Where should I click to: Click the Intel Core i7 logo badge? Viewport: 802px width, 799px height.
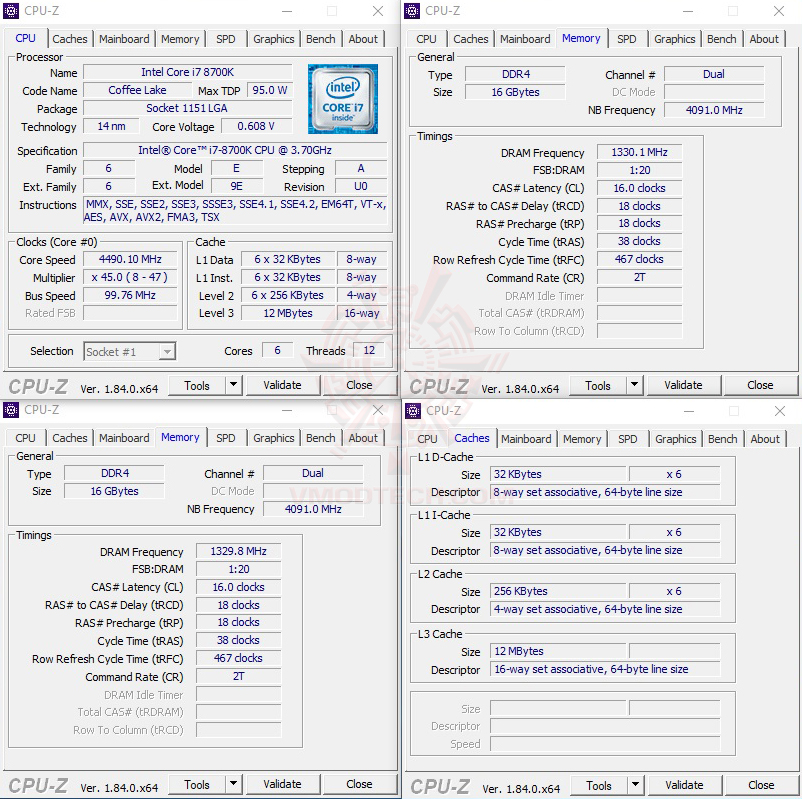343,99
